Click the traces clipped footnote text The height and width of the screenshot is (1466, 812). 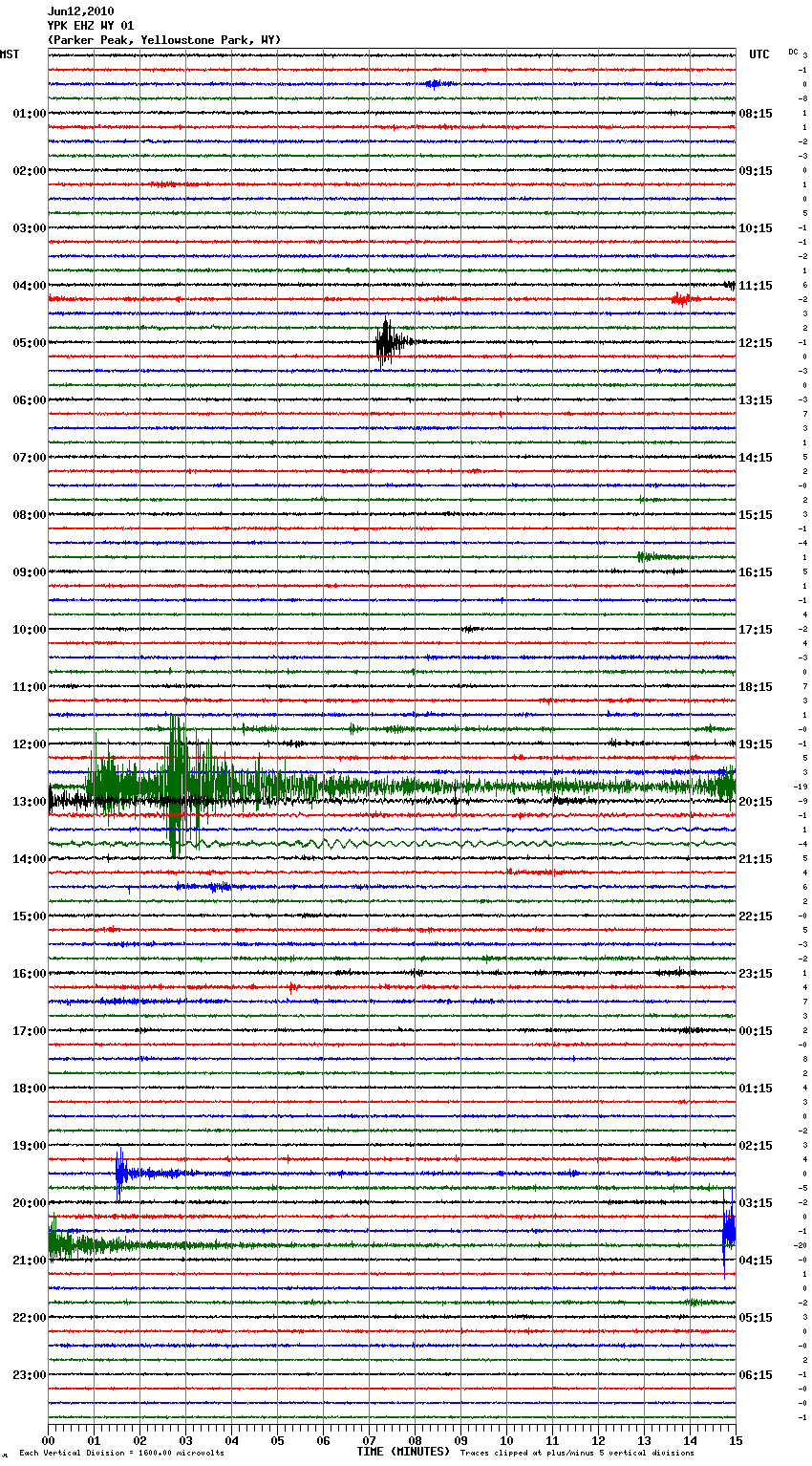click(577, 1454)
